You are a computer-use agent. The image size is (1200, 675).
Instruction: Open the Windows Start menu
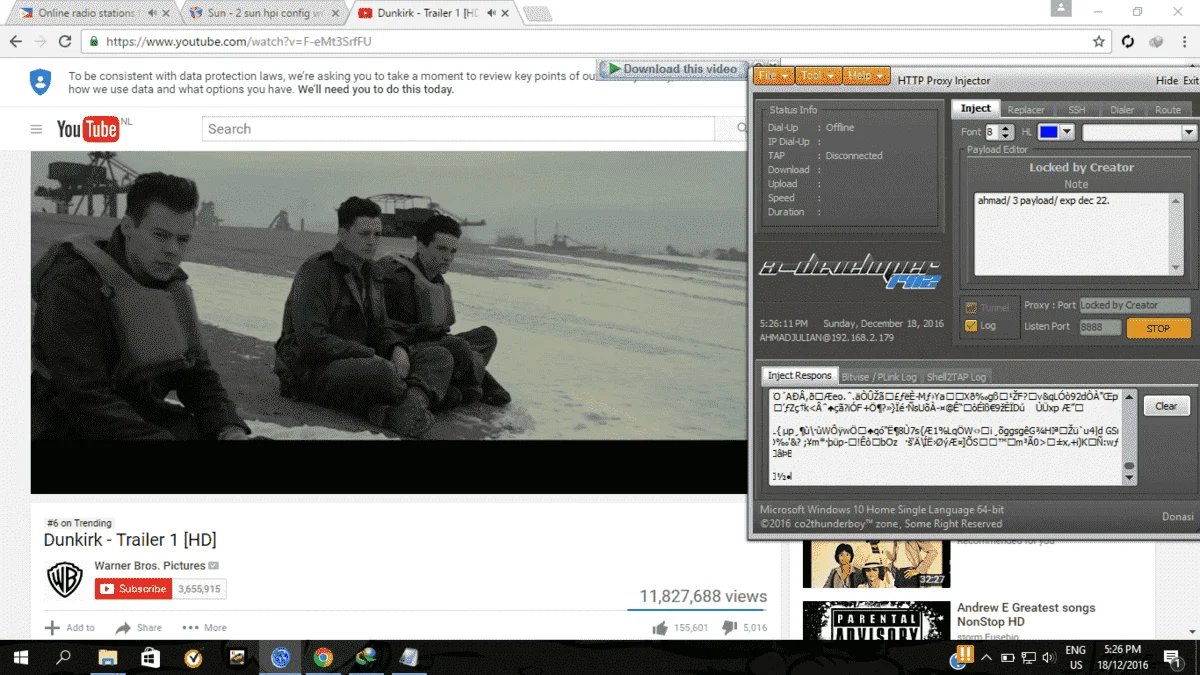click(20, 657)
